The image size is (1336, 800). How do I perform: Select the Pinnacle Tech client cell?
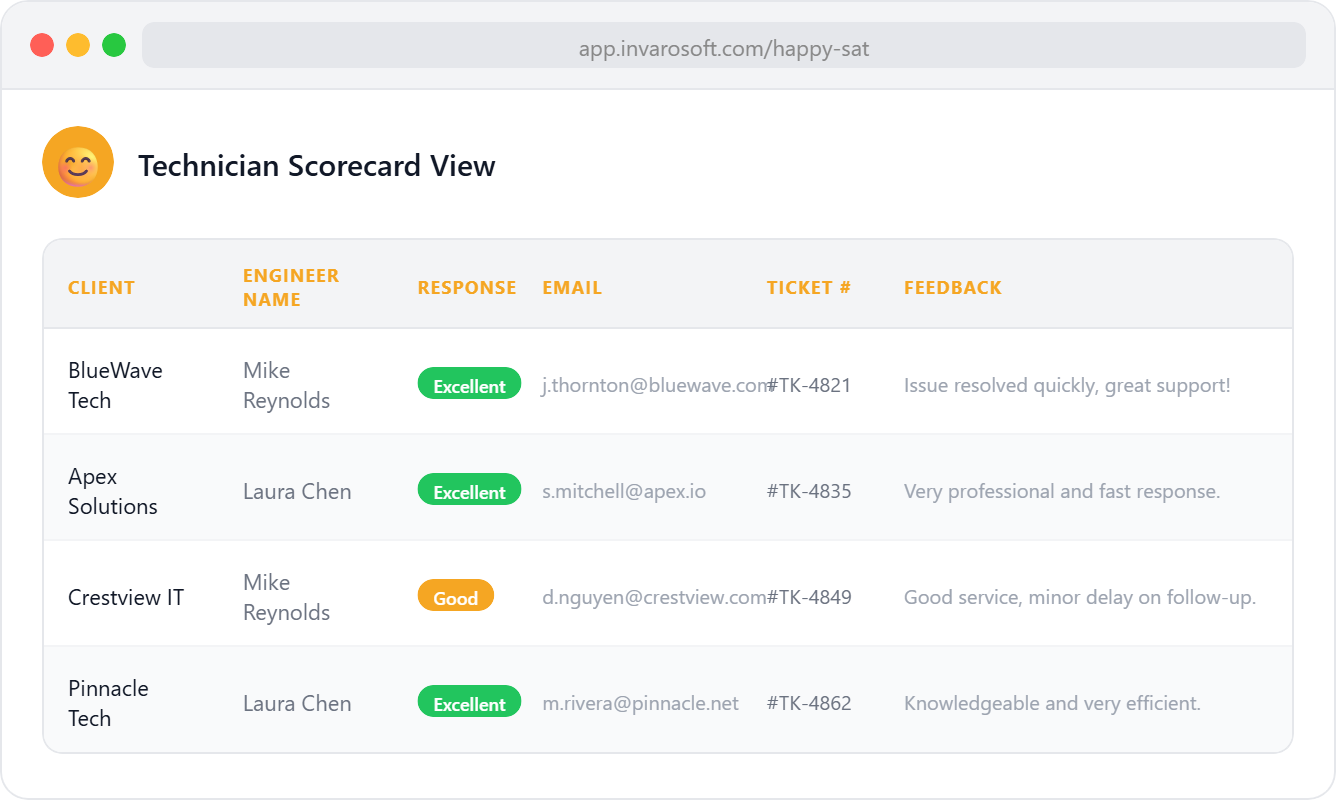pyautogui.click(x=108, y=703)
